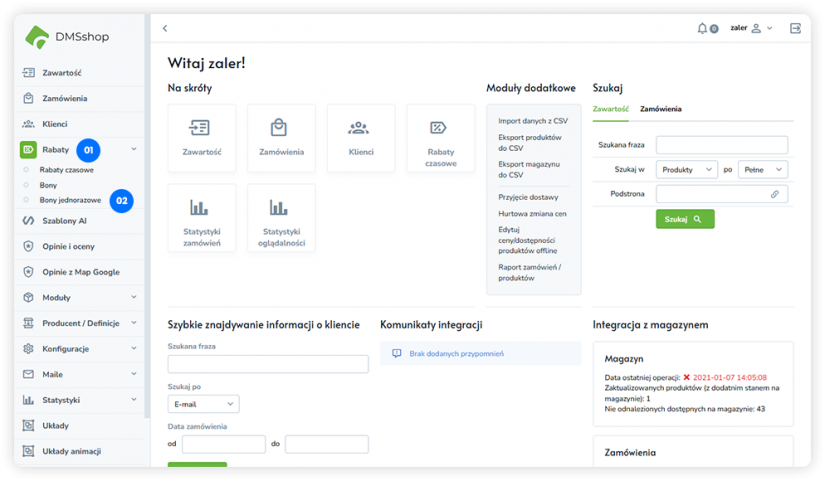
Task: Click the logout icon in top bar
Action: pyautogui.click(x=795, y=28)
